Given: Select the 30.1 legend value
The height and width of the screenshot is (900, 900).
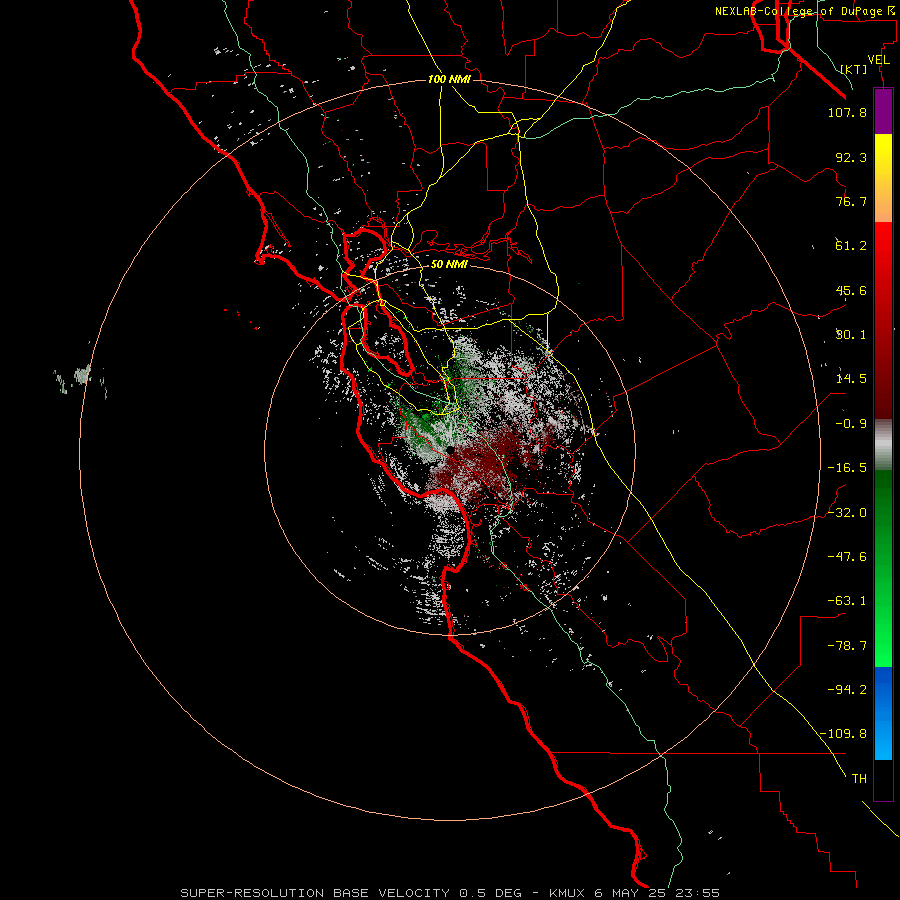Looking at the screenshot, I should click(851, 335).
